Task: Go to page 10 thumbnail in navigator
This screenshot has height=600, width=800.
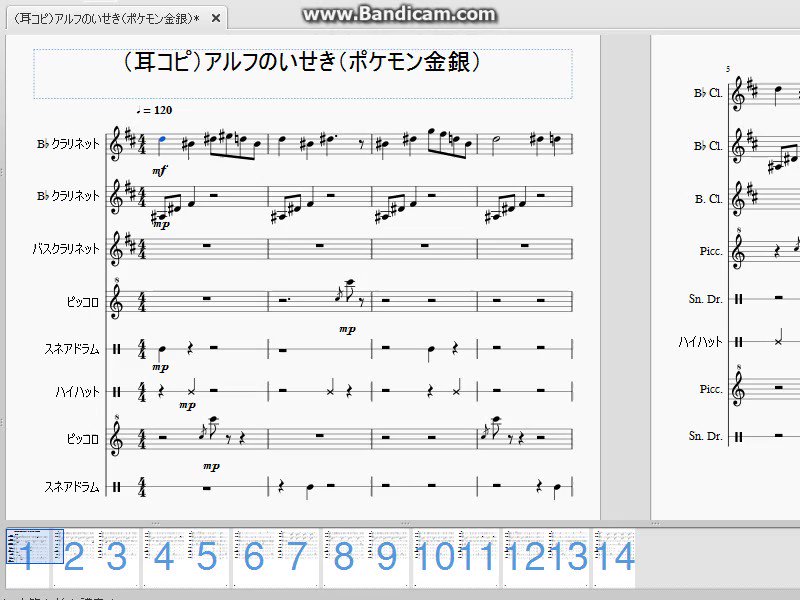Action: click(434, 558)
